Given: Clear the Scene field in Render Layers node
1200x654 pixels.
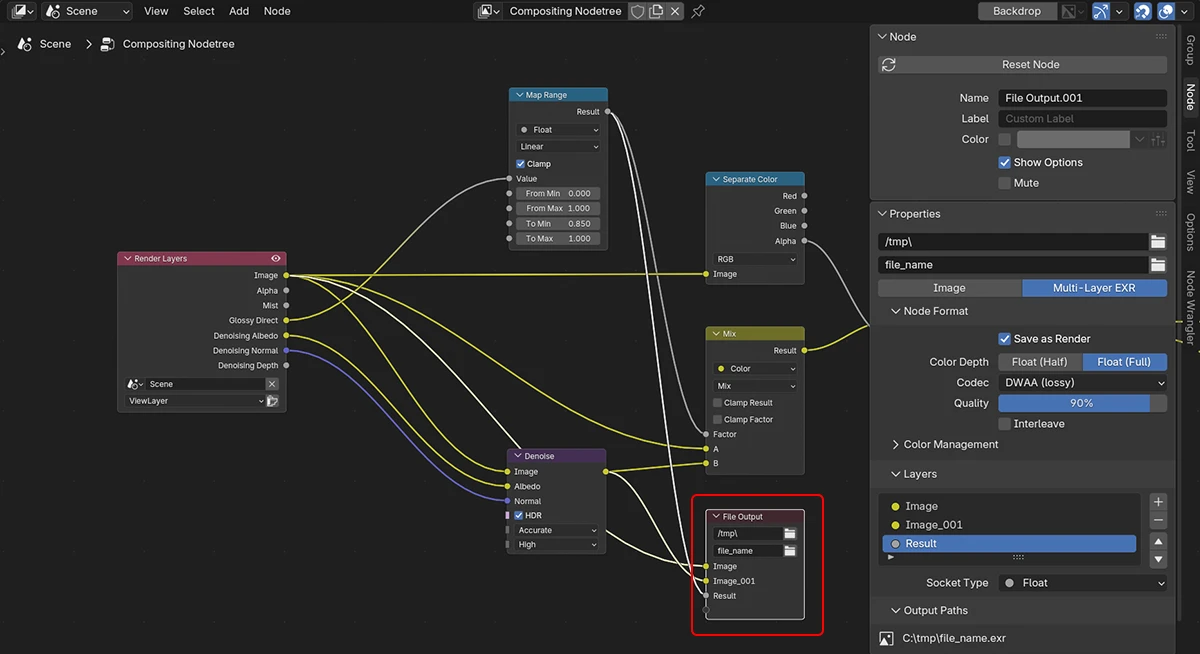Looking at the screenshot, I should (x=272, y=384).
